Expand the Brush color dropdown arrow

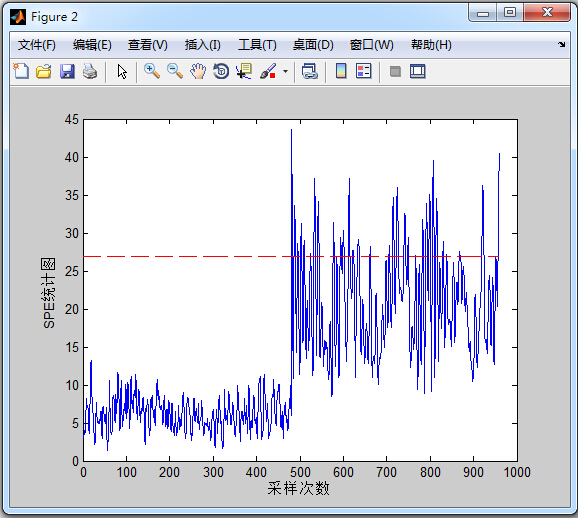tap(285, 72)
